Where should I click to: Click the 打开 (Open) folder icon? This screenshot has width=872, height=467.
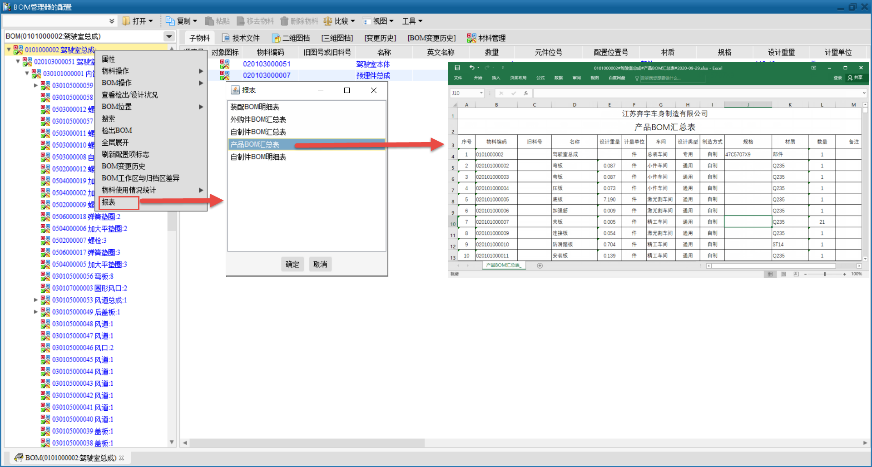(x=125, y=20)
